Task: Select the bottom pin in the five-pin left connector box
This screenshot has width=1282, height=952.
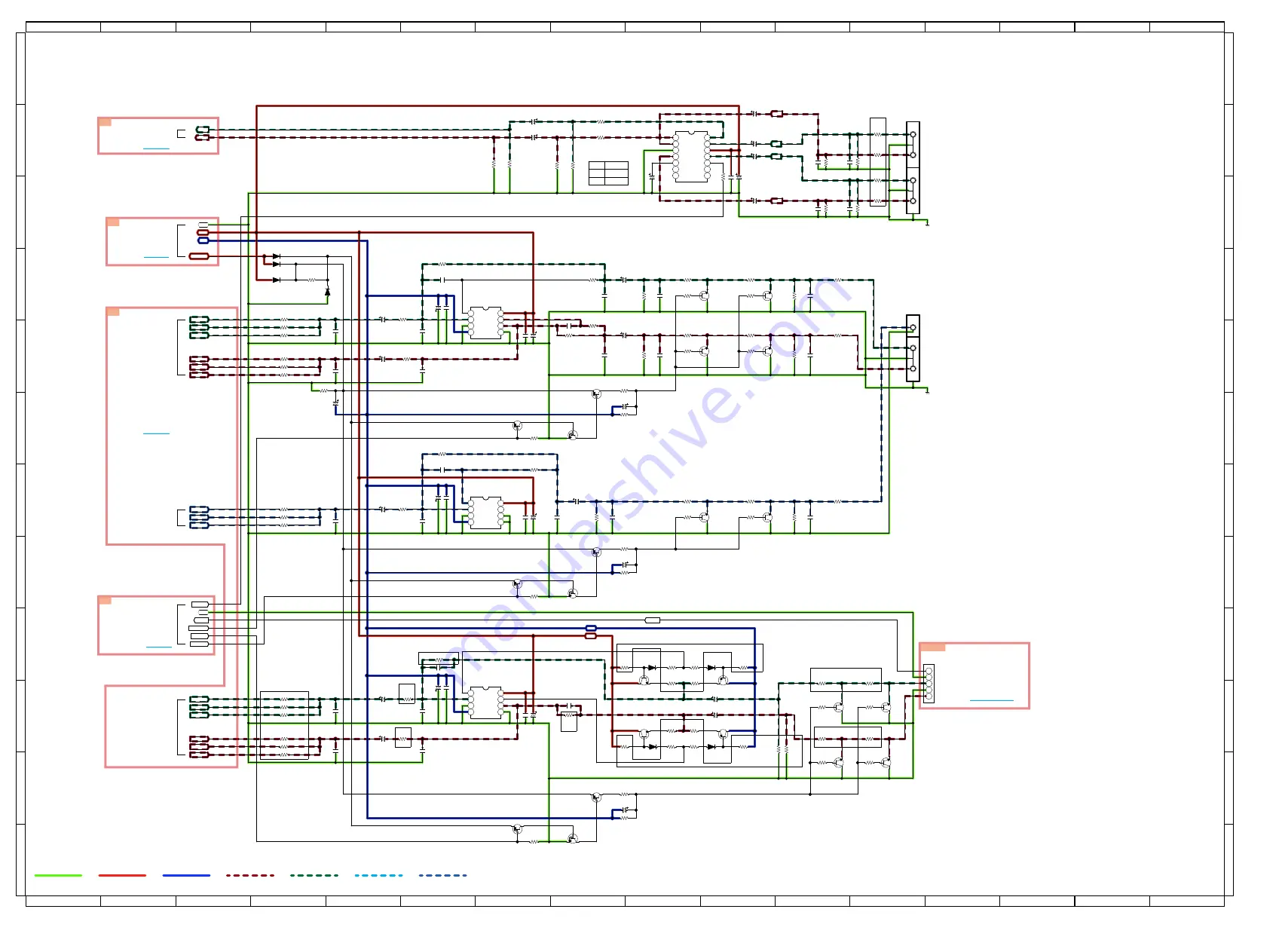Action: pyautogui.click(x=199, y=644)
